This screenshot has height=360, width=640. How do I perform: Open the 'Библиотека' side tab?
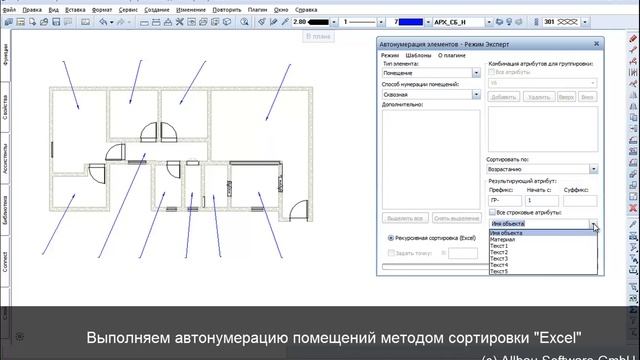click(5, 210)
